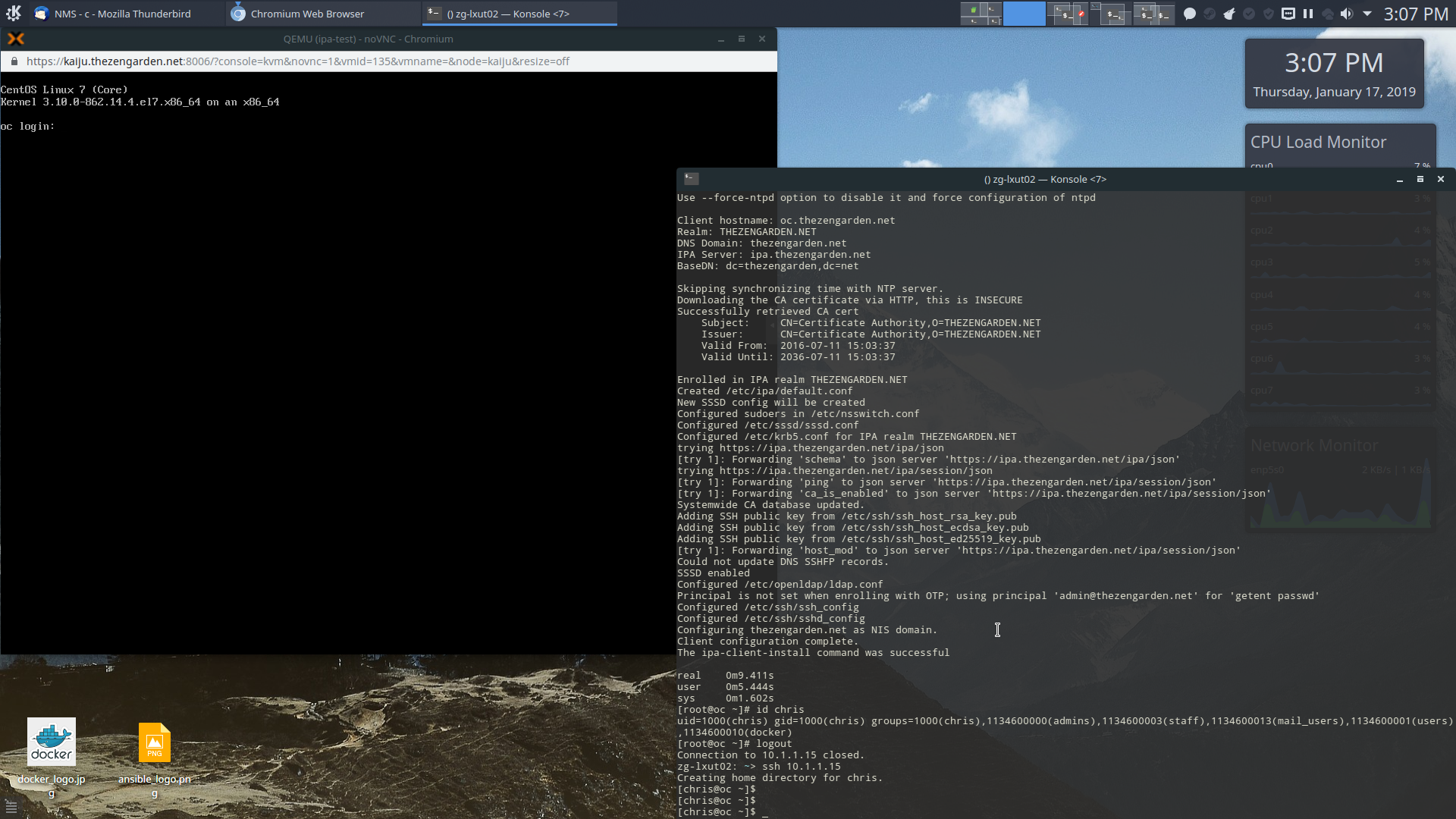The height and width of the screenshot is (819, 1456).
Task: Click 'The ipa-client-install command was successful' line
Action: coord(813,652)
